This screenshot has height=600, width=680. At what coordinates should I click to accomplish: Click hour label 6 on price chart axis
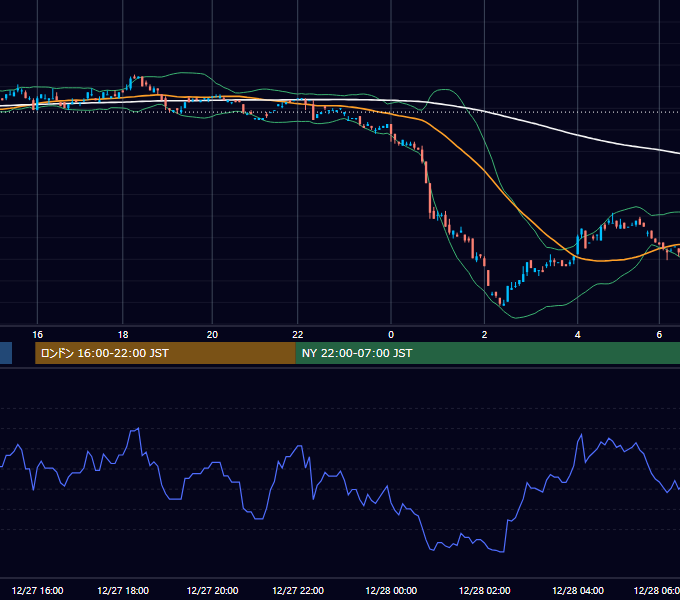pyautogui.click(x=659, y=335)
